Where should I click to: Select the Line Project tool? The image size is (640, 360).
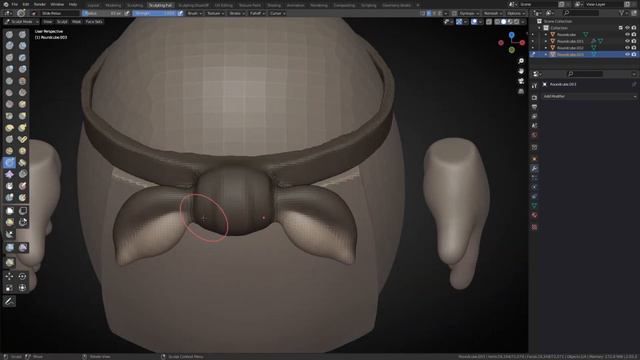(9, 234)
